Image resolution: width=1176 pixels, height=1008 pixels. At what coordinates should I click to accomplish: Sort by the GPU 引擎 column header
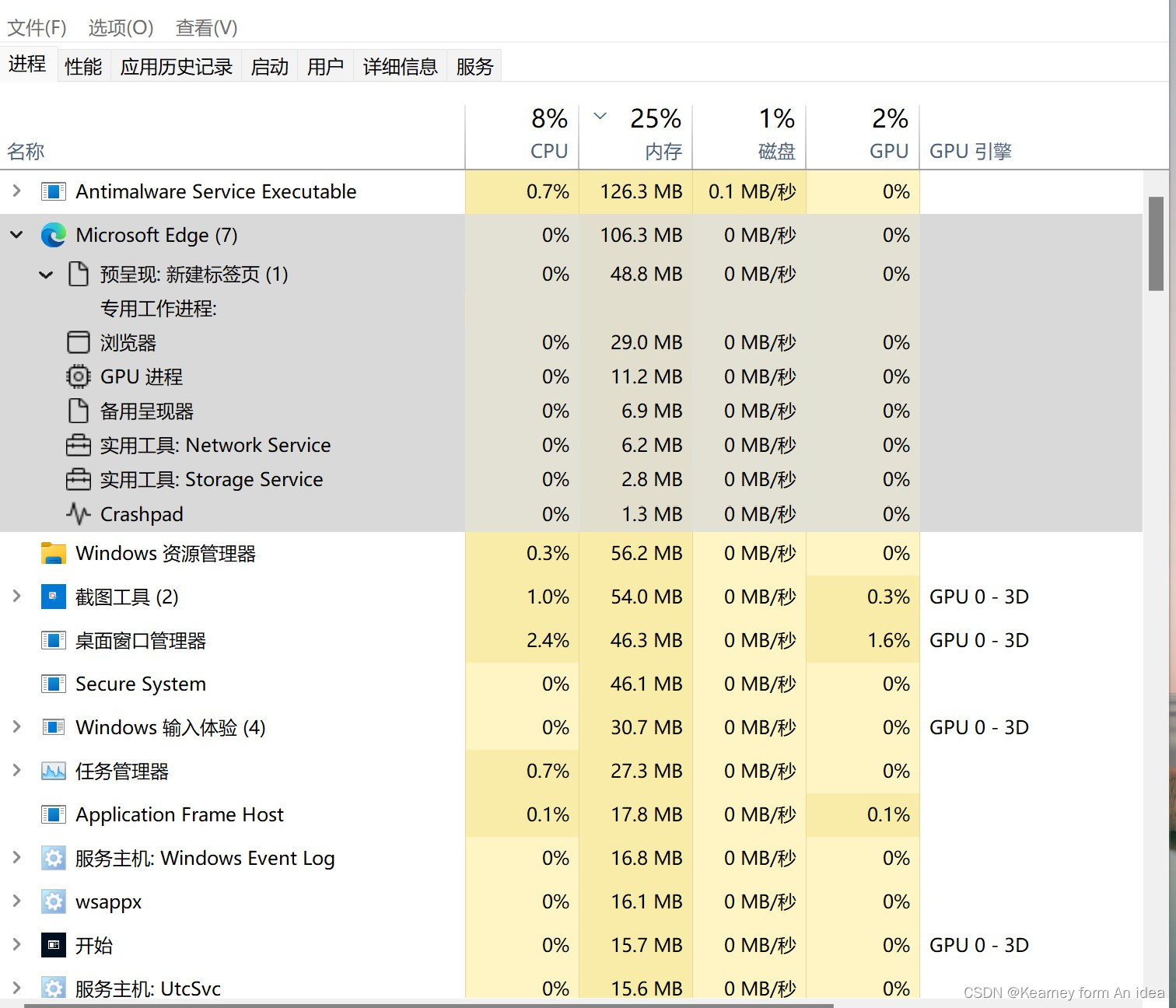coord(1031,137)
